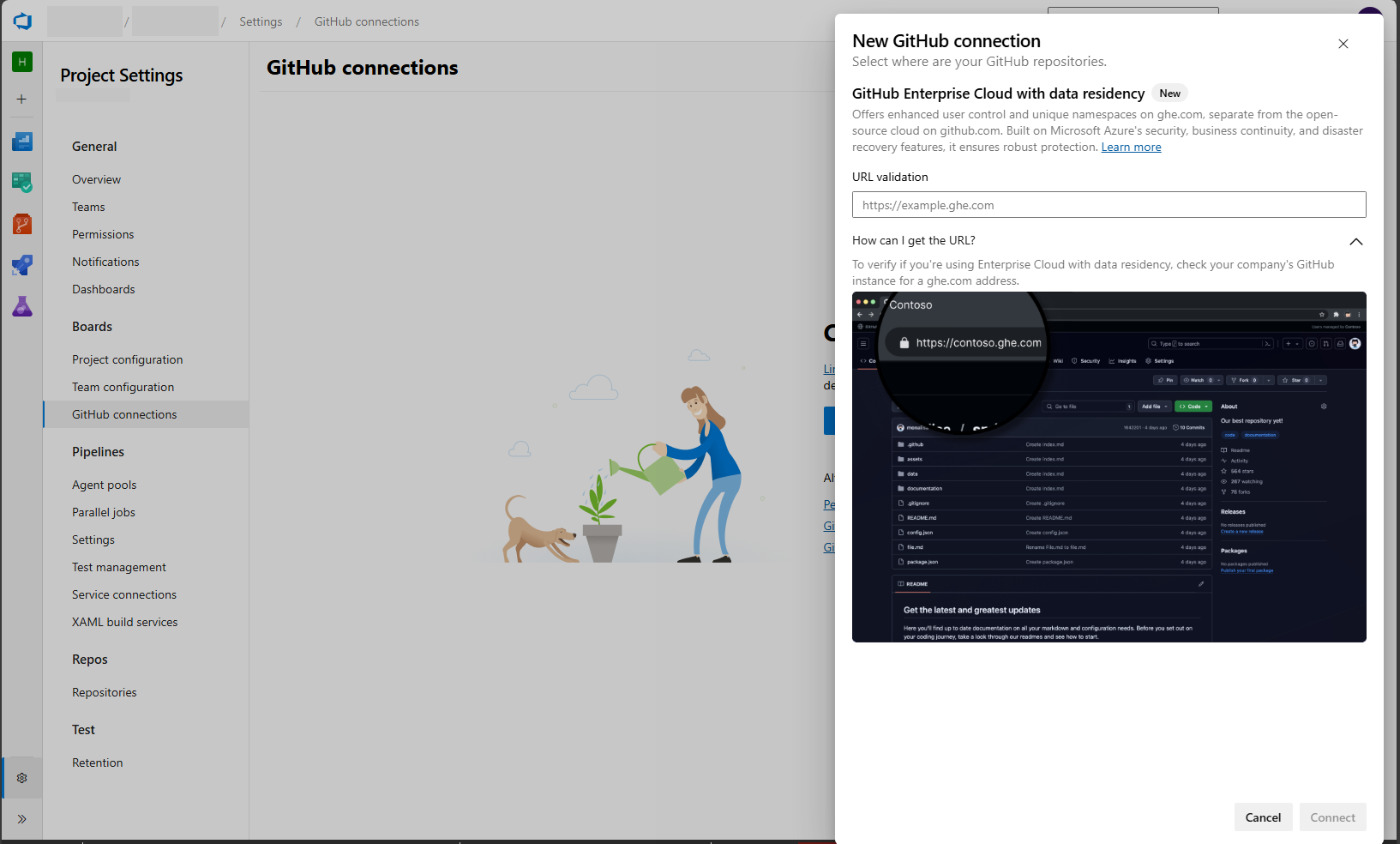Expand the sidebar with double chevron icon

pos(22,819)
